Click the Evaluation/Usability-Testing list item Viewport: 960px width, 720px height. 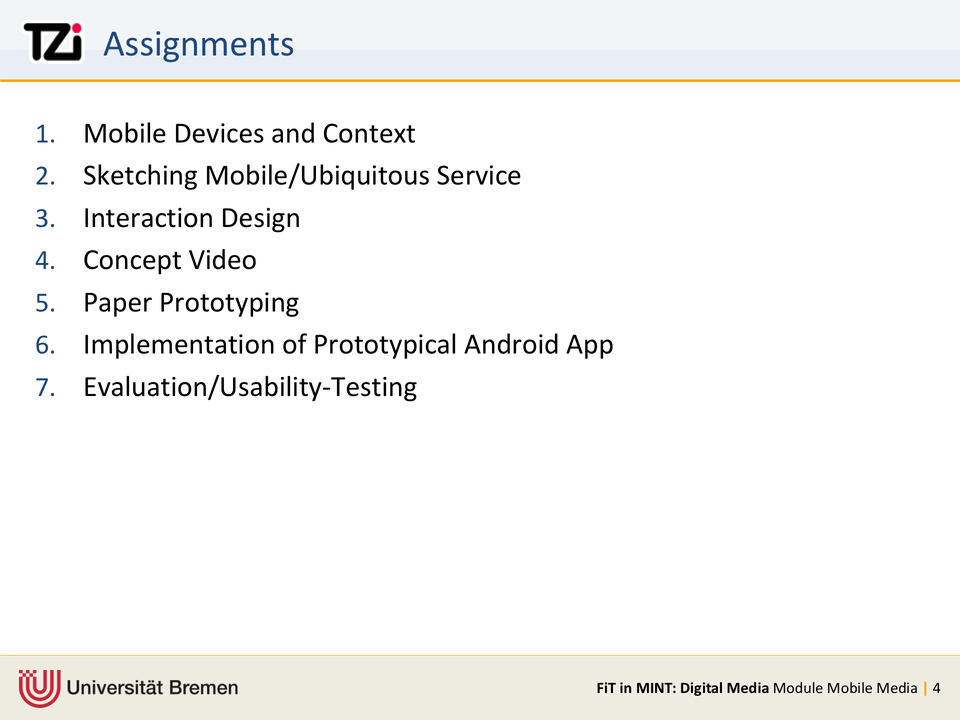point(249,387)
